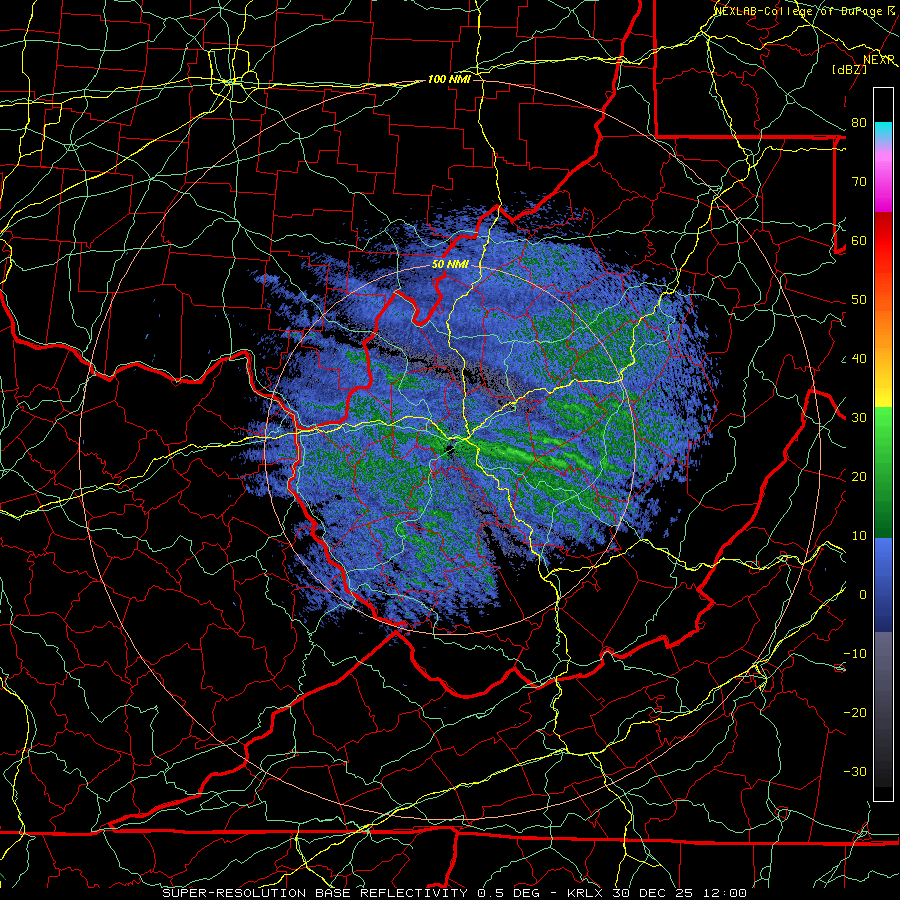Click the "0" value on the dBZ scale
900x900 pixels.
click(863, 595)
